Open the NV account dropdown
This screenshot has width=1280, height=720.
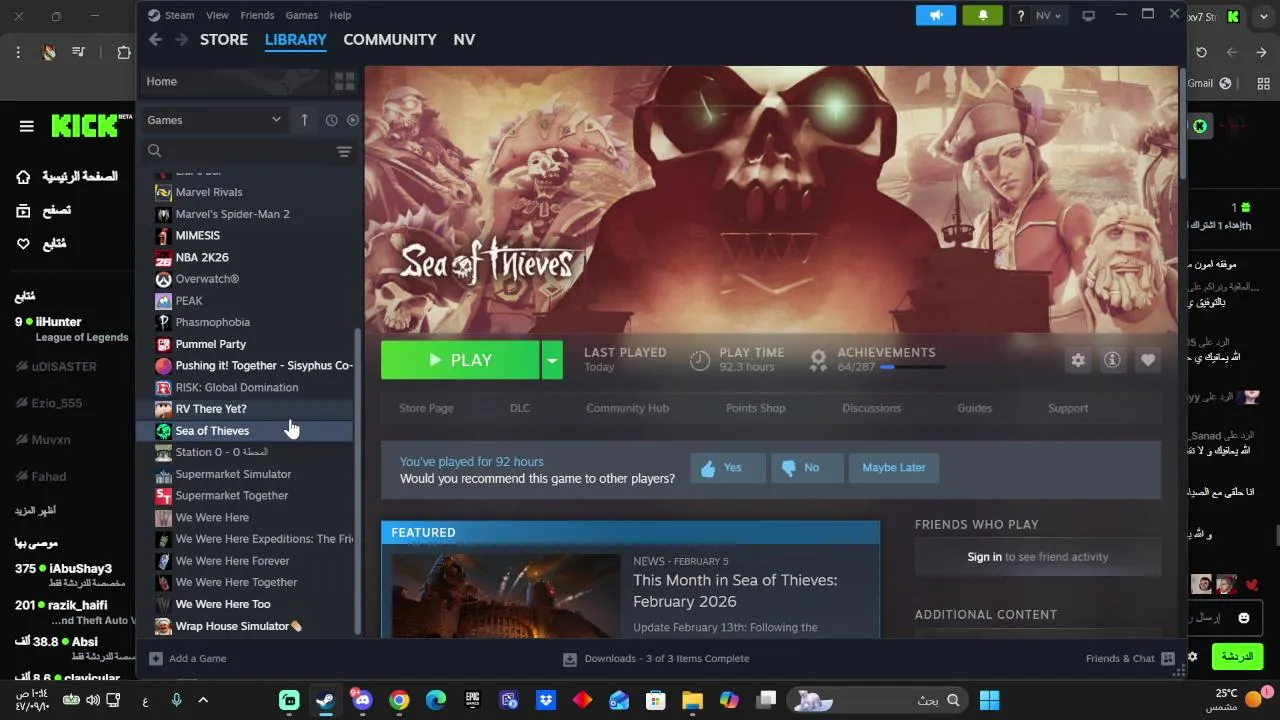tap(1048, 15)
